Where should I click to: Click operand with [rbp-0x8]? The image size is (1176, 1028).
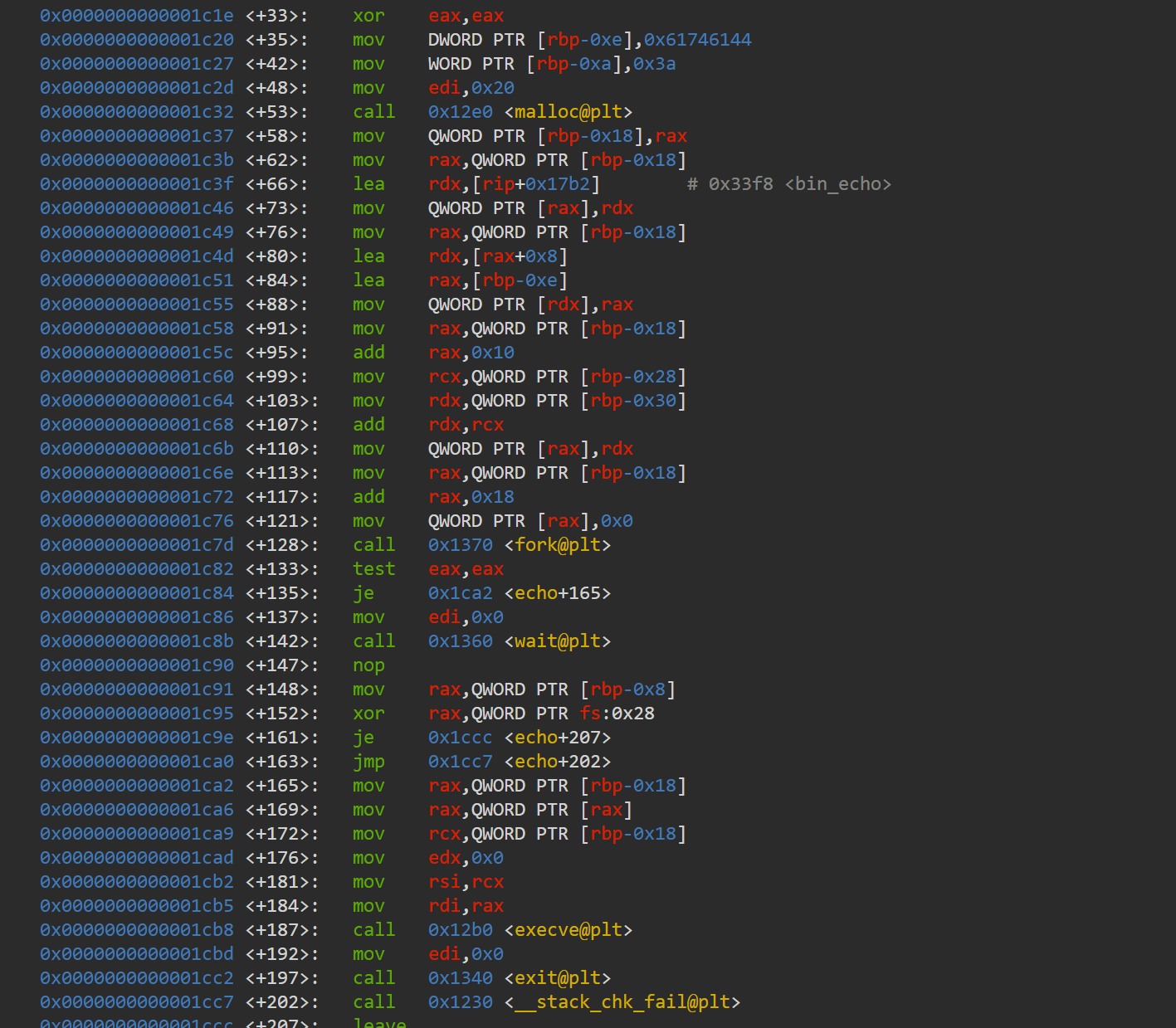tap(552, 689)
